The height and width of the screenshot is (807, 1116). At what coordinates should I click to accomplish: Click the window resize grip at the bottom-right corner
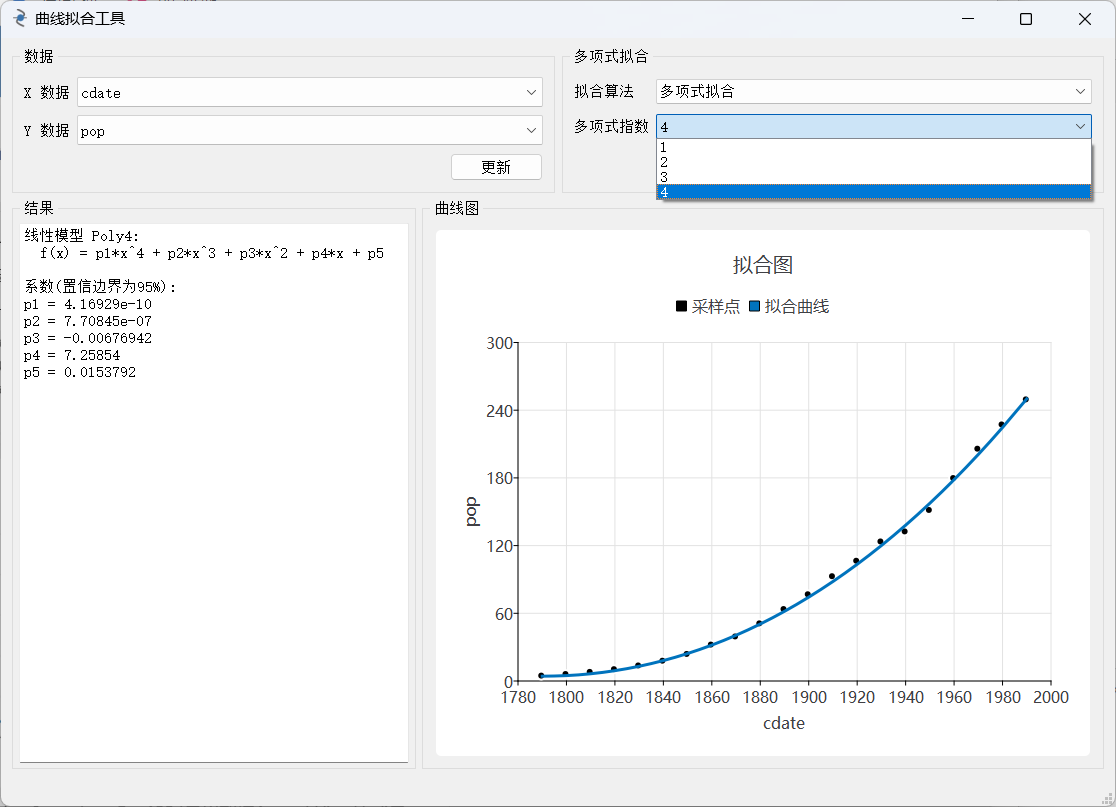click(x=1108, y=799)
